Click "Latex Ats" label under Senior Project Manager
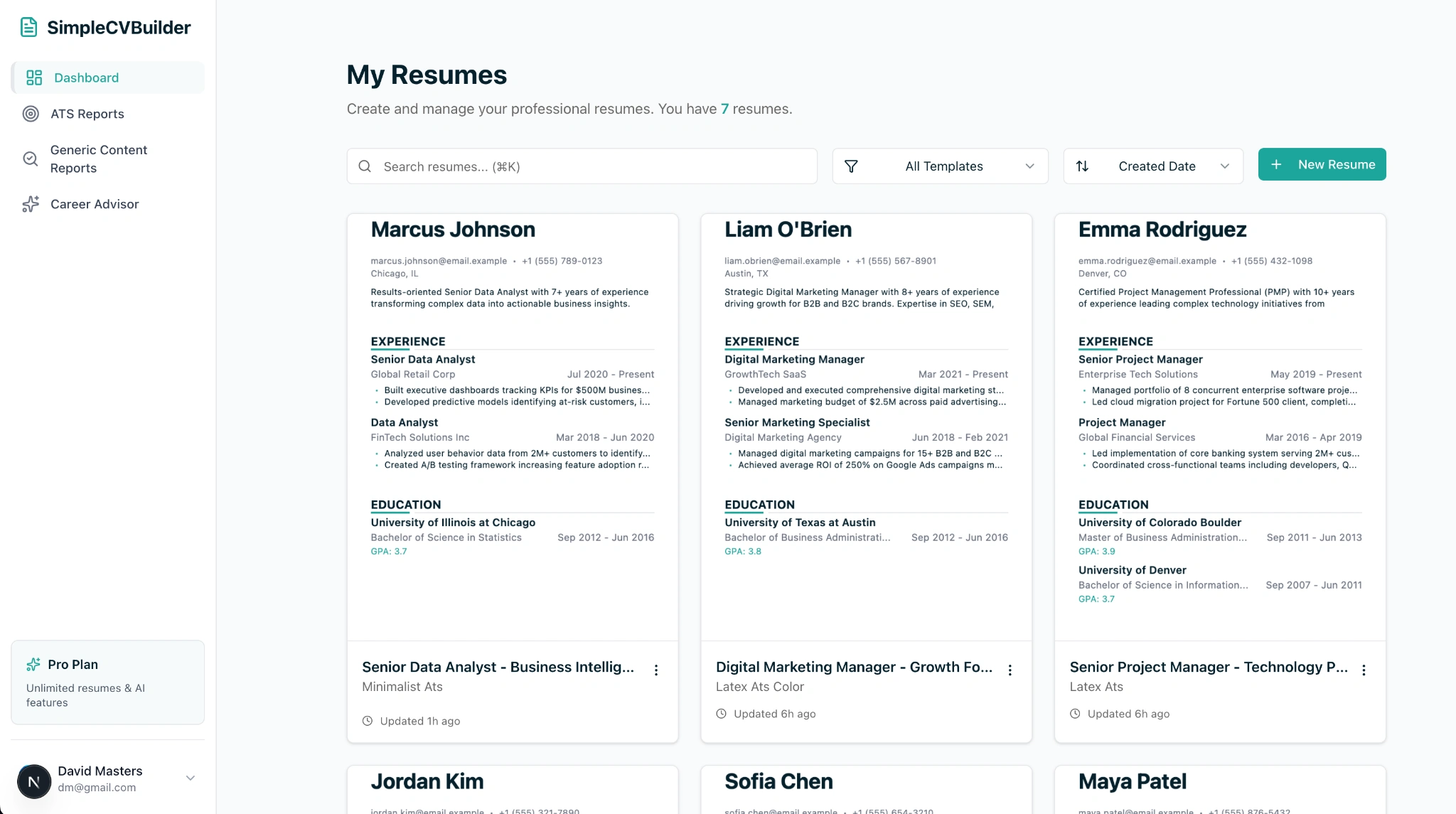The height and width of the screenshot is (814, 1456). pyautogui.click(x=1096, y=687)
